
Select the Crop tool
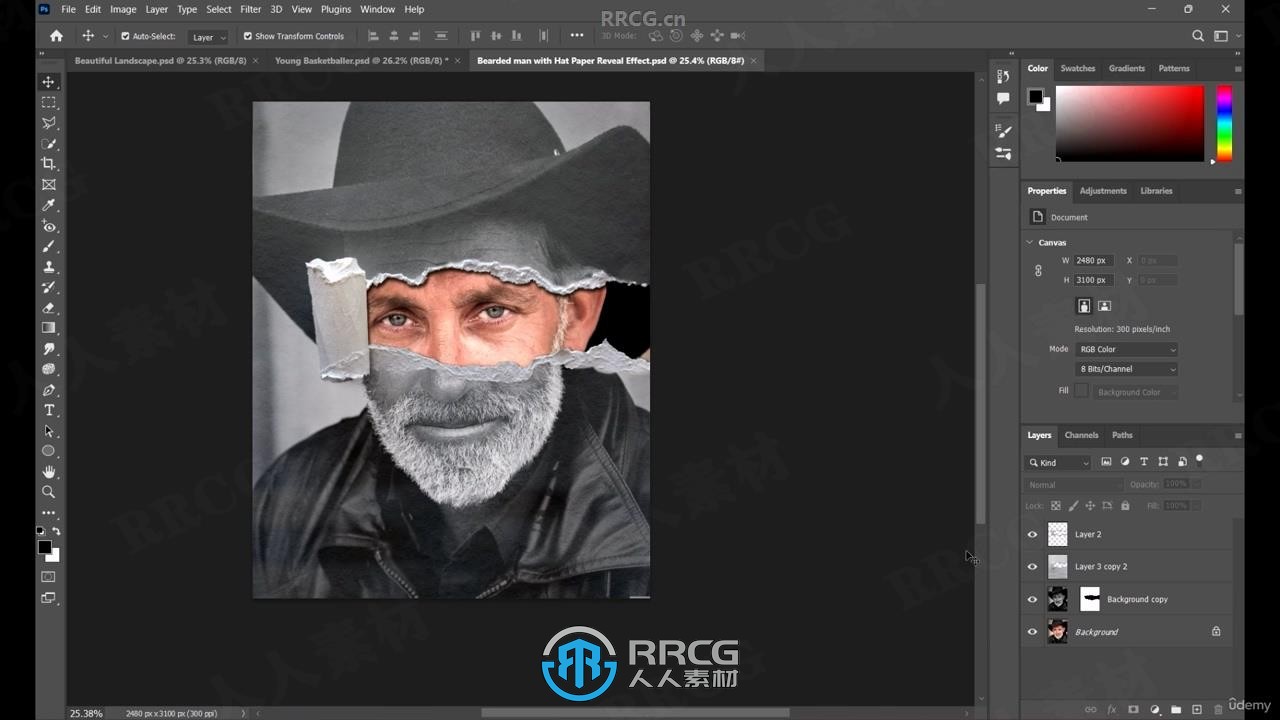coord(48,164)
